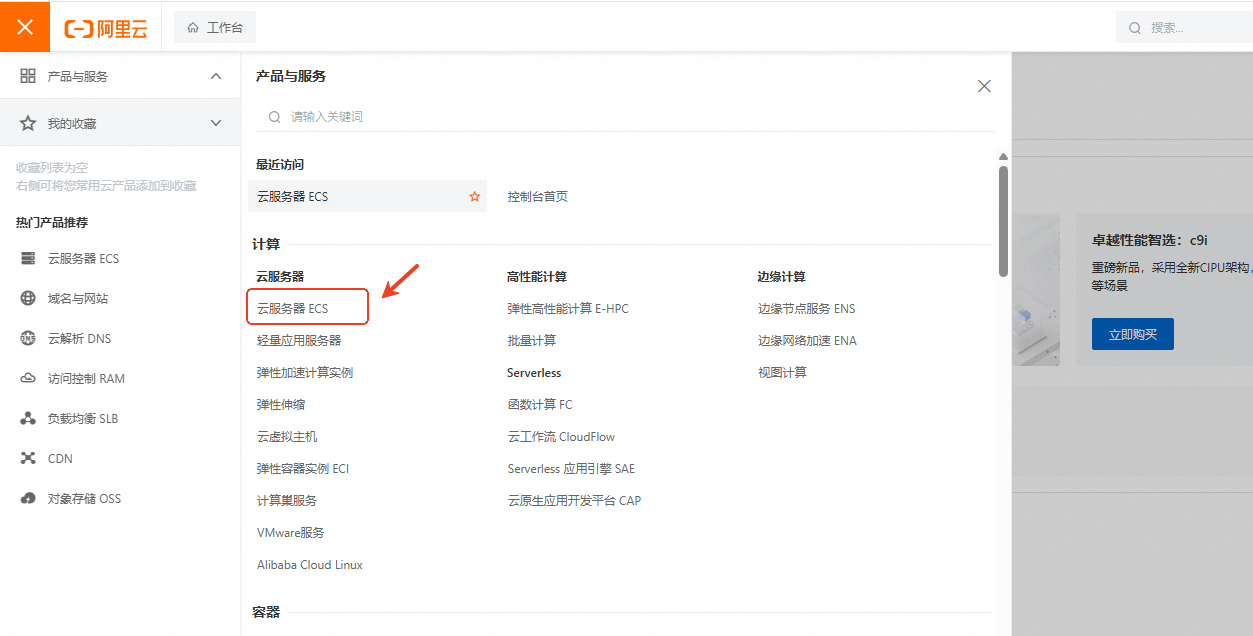Expand the 我的收藏 section chevron
Viewport: 1253px width, 636px height.
pos(216,123)
